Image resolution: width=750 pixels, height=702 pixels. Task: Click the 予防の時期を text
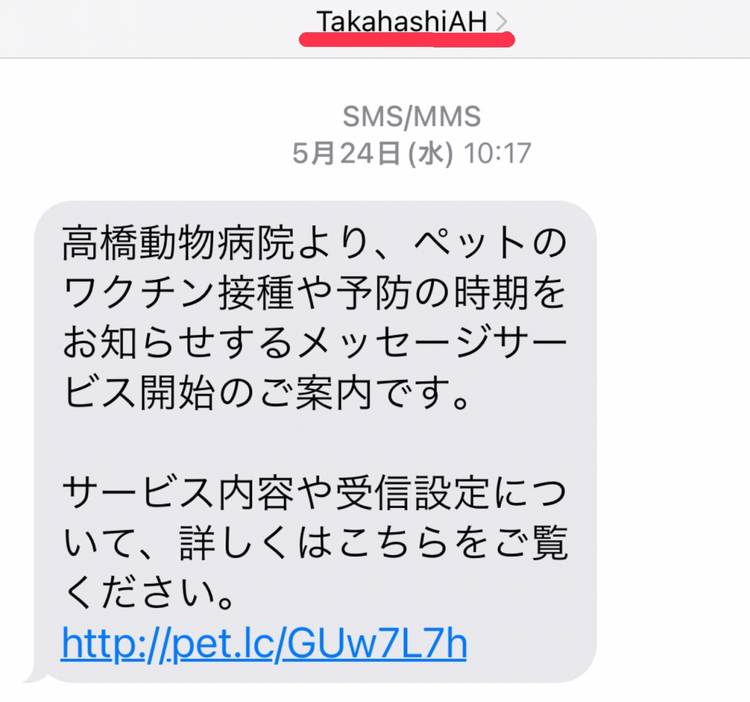(x=451, y=293)
